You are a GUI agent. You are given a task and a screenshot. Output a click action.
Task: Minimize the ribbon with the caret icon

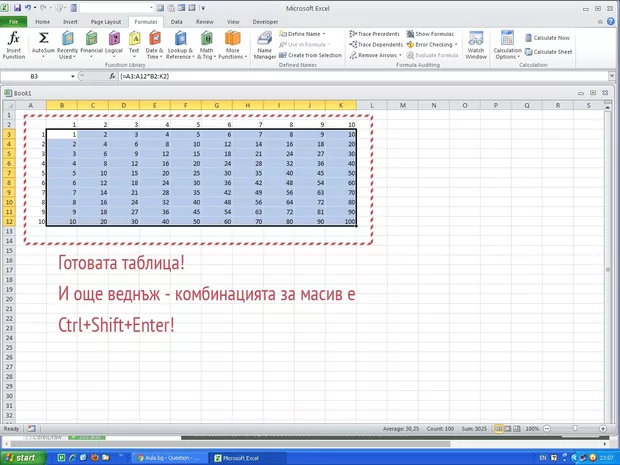[x=601, y=22]
